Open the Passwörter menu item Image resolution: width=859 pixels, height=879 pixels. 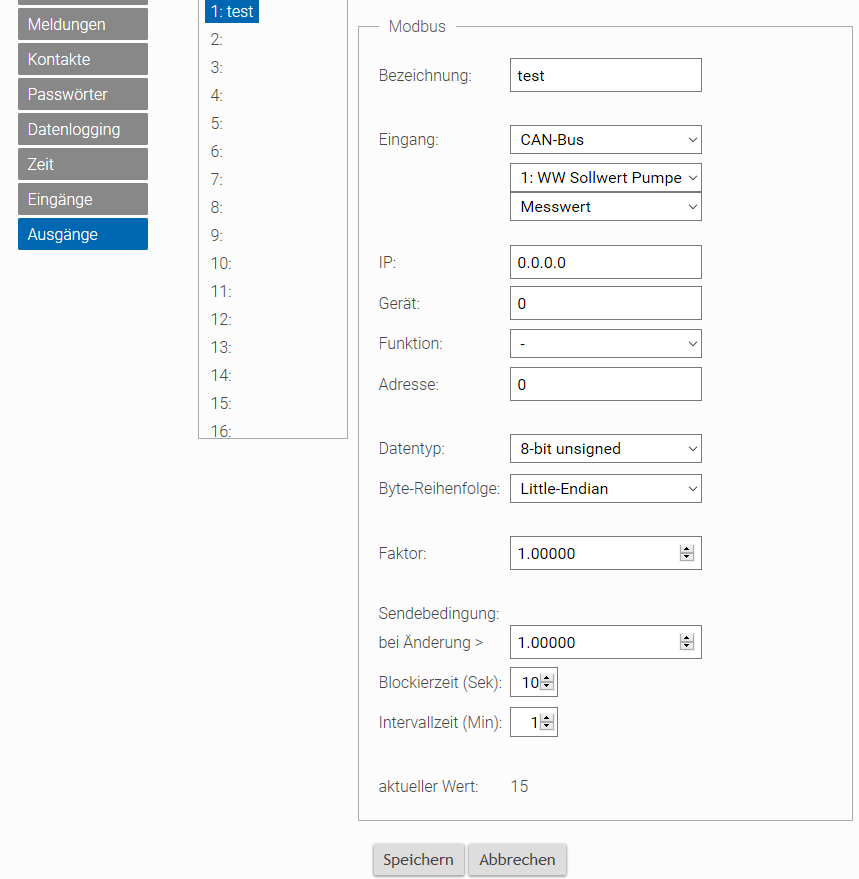click(83, 94)
